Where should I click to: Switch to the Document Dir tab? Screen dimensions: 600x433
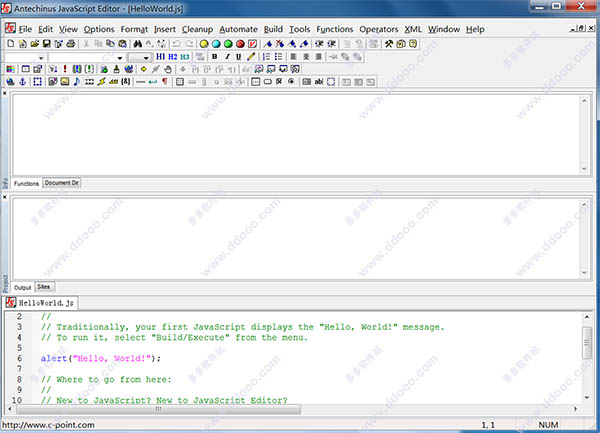[x=62, y=183]
